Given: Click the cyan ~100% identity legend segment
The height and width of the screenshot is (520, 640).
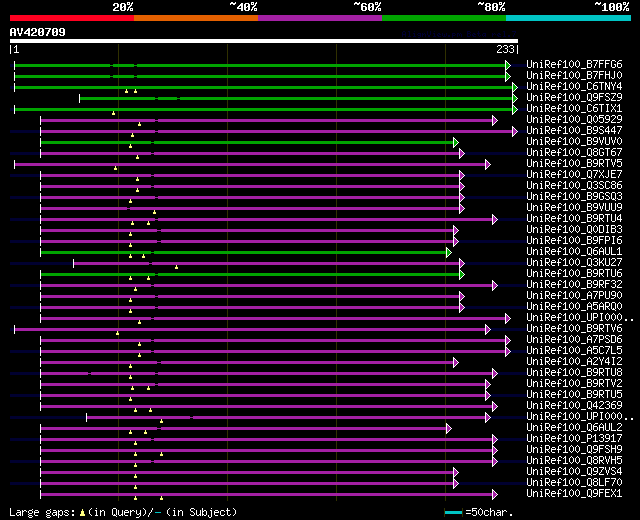Looking at the screenshot, I should point(569,18).
